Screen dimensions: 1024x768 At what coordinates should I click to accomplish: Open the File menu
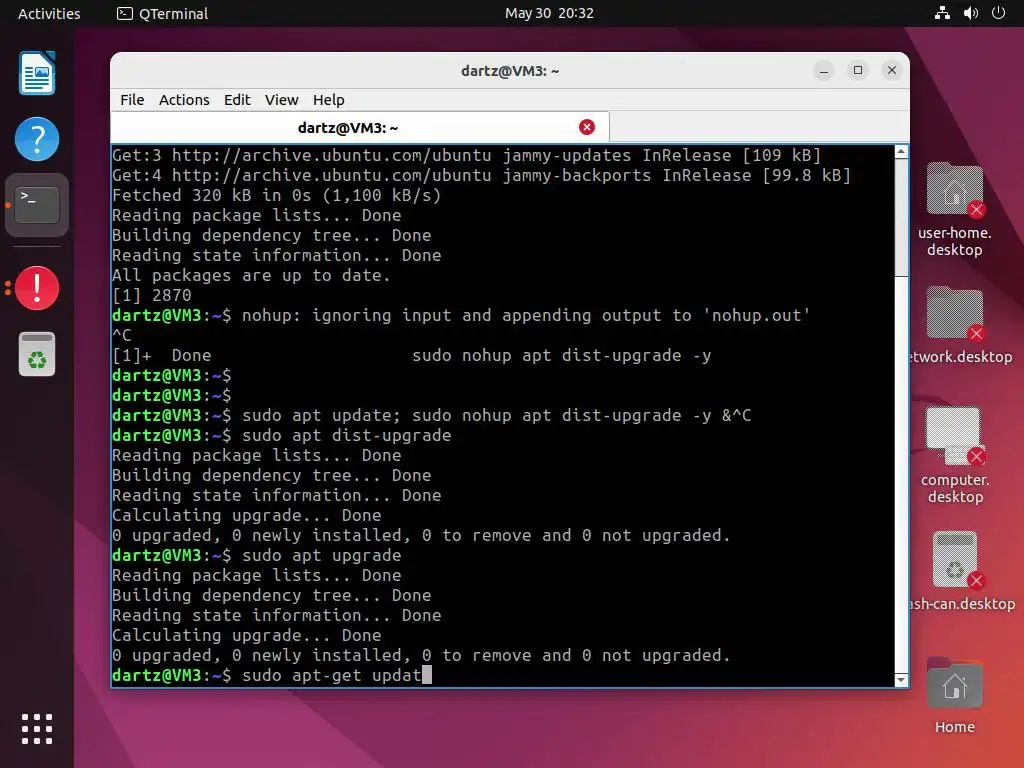click(x=132, y=100)
